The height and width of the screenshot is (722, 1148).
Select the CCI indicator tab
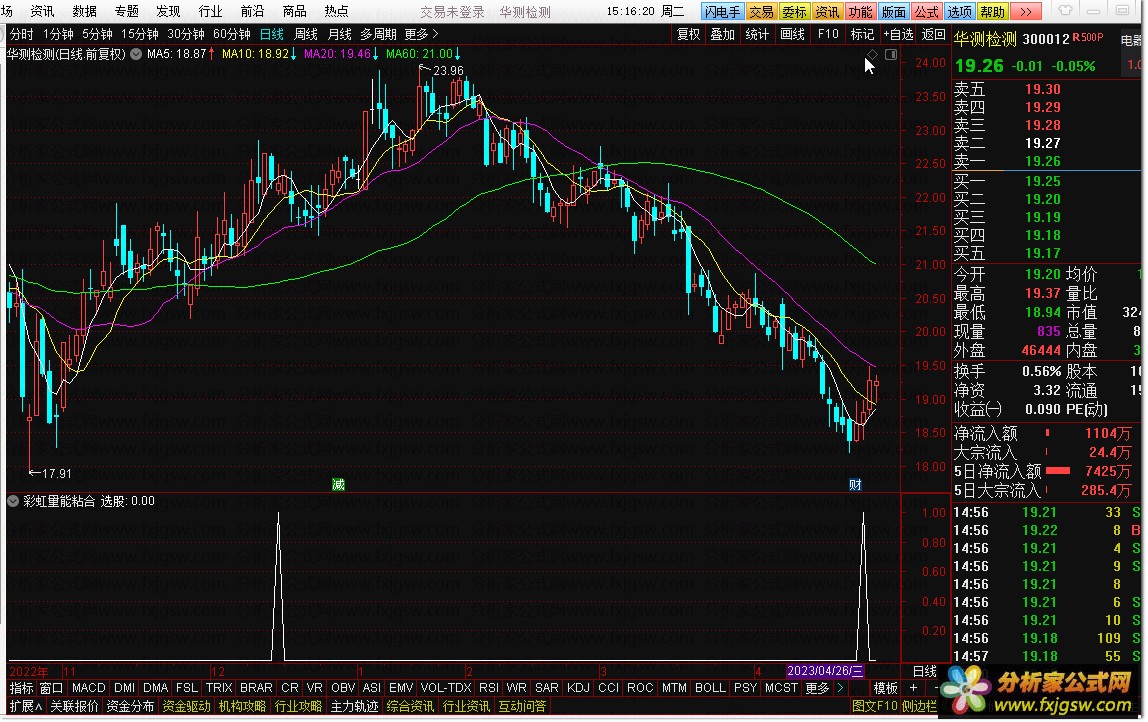tap(608, 688)
